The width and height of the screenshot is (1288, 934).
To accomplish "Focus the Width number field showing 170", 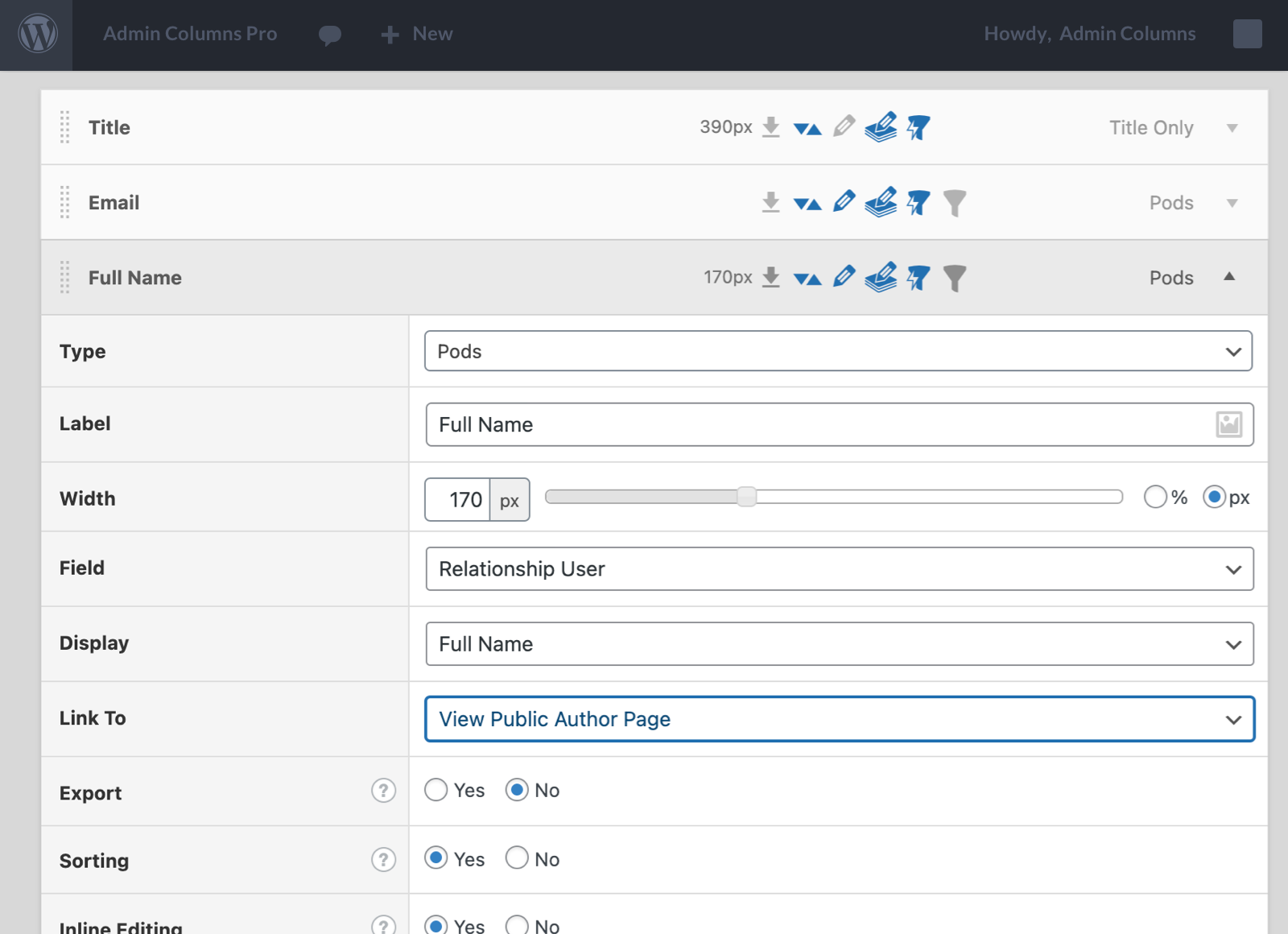I will 457,500.
